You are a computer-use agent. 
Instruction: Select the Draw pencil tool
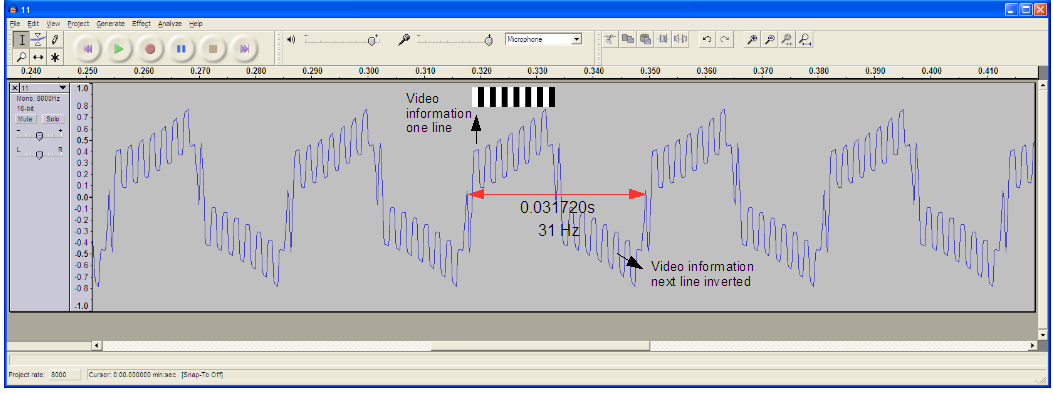(x=55, y=40)
